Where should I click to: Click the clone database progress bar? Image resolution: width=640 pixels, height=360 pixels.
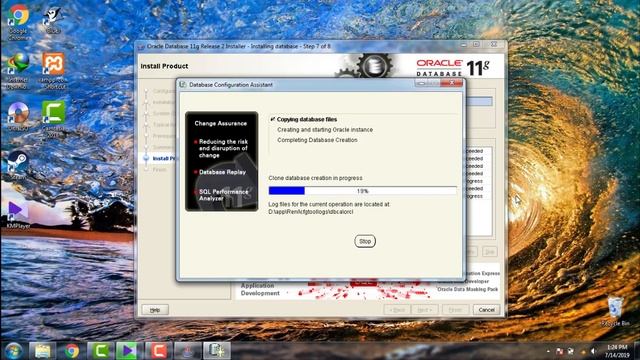pyautogui.click(x=362, y=191)
